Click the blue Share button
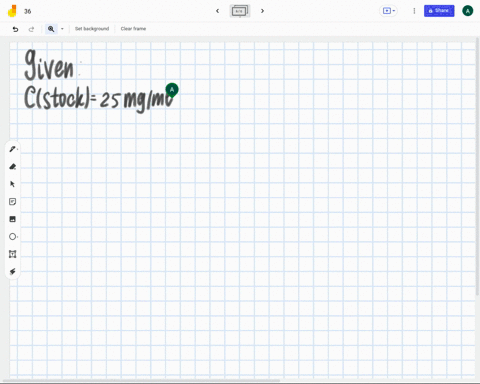Image resolution: width=480 pixels, height=384 pixels. (x=439, y=11)
